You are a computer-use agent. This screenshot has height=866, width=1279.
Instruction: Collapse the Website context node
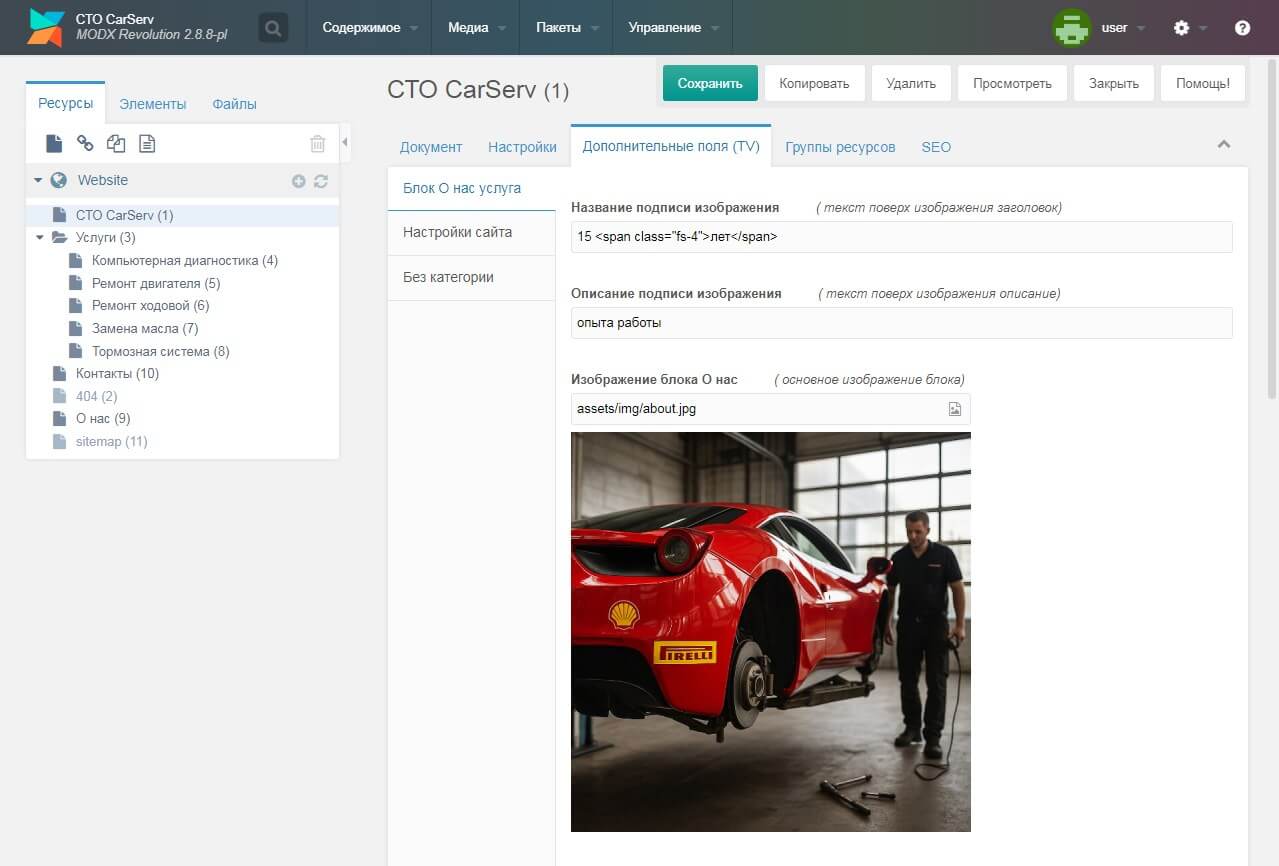[x=38, y=181]
